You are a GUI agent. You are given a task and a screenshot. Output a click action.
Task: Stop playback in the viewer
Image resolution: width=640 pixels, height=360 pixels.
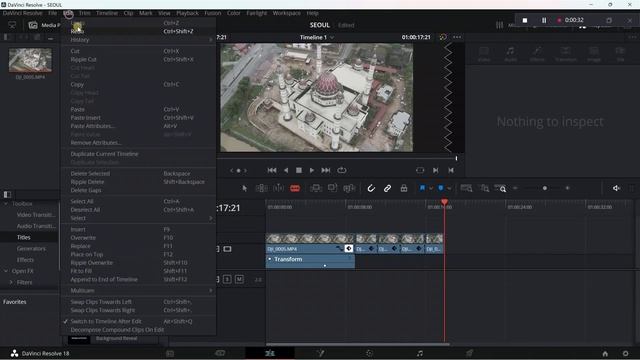pos(299,170)
